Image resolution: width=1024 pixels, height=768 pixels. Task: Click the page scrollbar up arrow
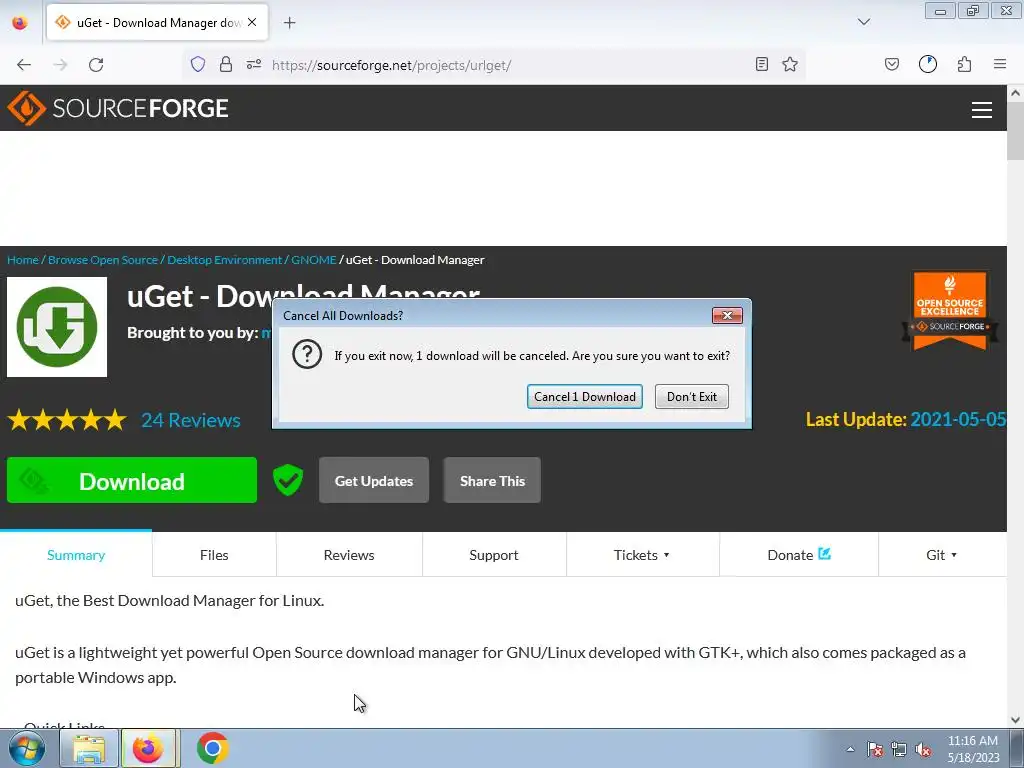[x=1015, y=93]
